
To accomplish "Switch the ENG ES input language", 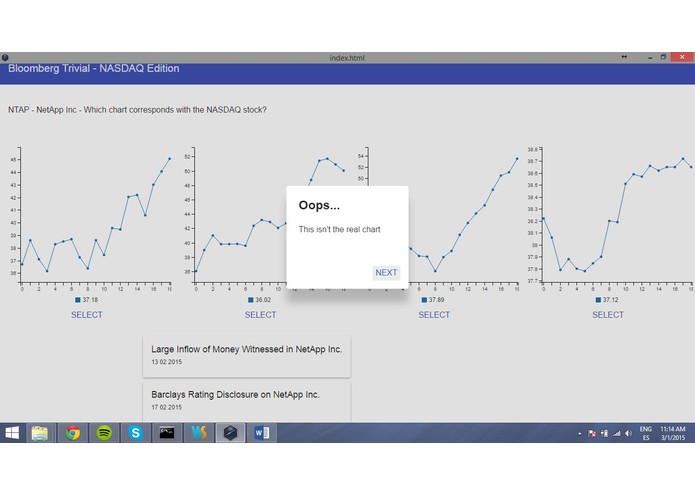I will point(646,433).
